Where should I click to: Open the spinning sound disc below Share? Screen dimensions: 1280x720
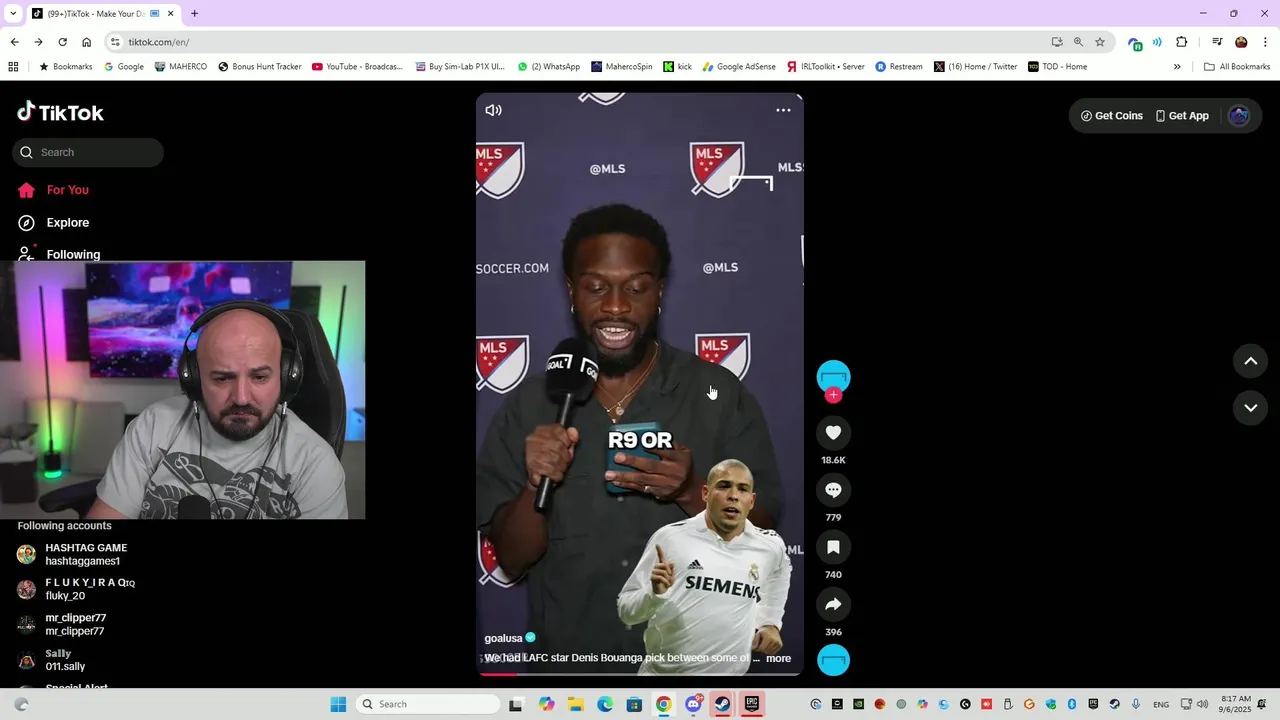(833, 660)
